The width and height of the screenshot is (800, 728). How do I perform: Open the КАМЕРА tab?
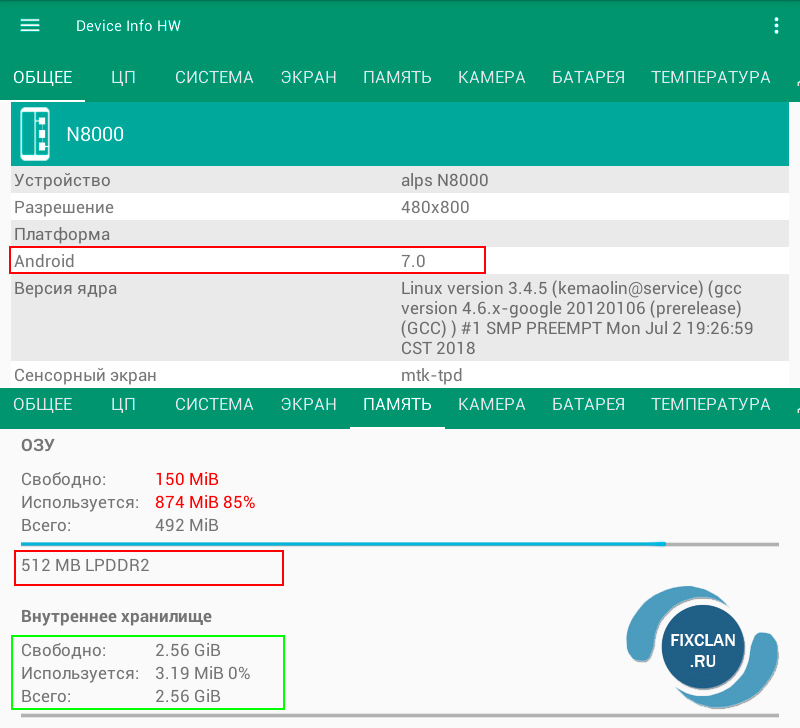491,77
